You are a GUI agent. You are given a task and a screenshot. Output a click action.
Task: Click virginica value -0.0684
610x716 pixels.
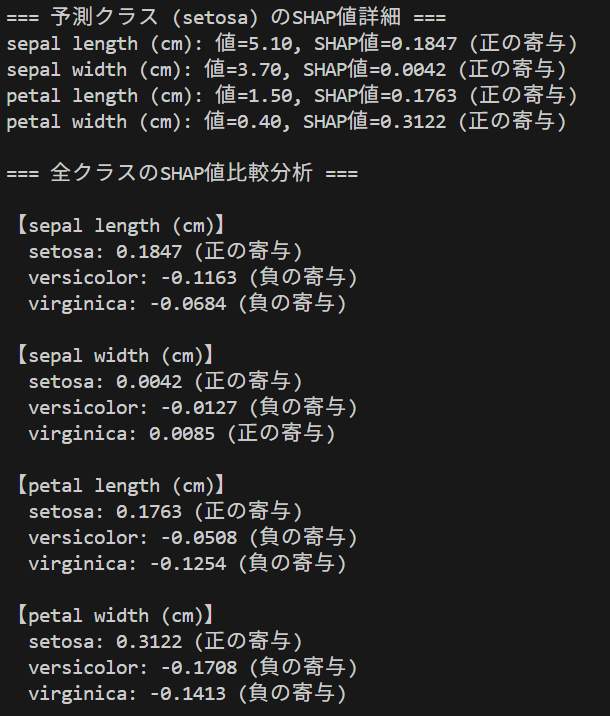pyautogui.click(x=188, y=304)
